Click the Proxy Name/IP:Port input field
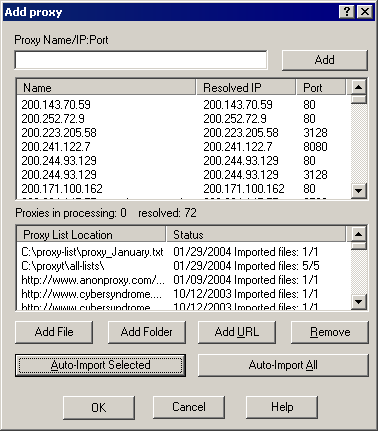Image resolution: width=378 pixels, height=431 pixels. (x=141, y=60)
